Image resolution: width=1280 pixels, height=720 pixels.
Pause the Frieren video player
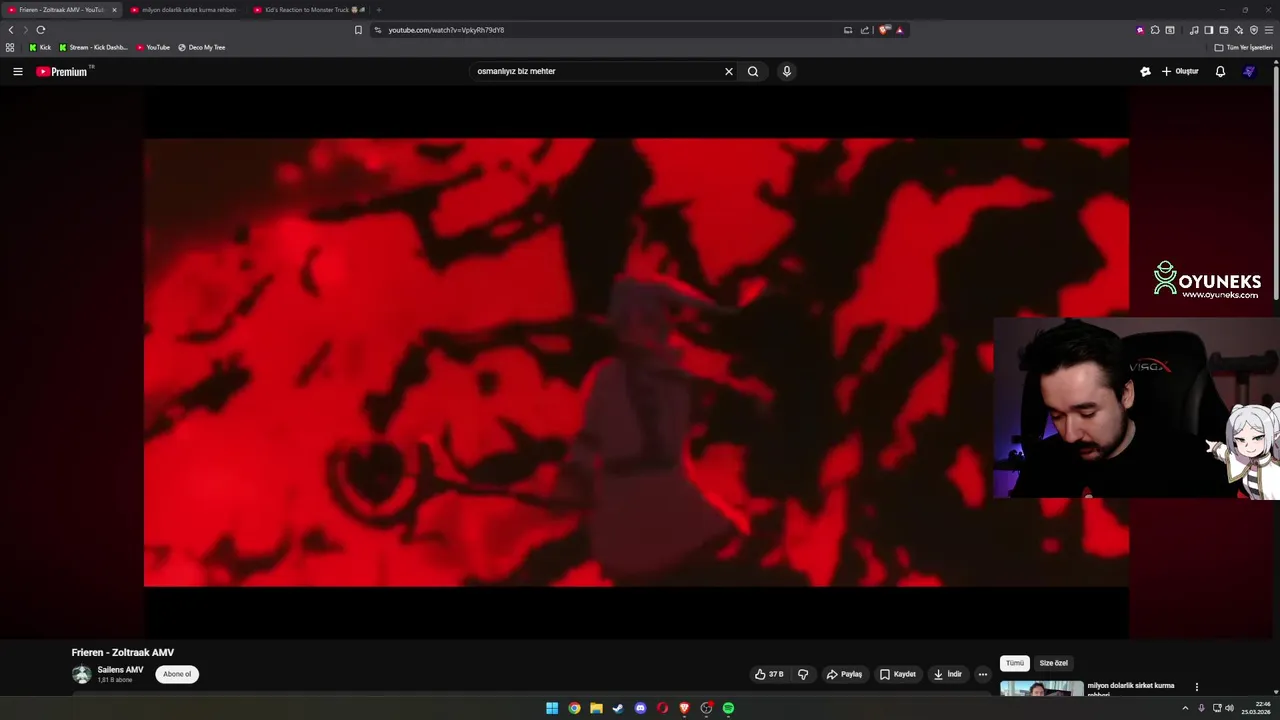(636, 362)
